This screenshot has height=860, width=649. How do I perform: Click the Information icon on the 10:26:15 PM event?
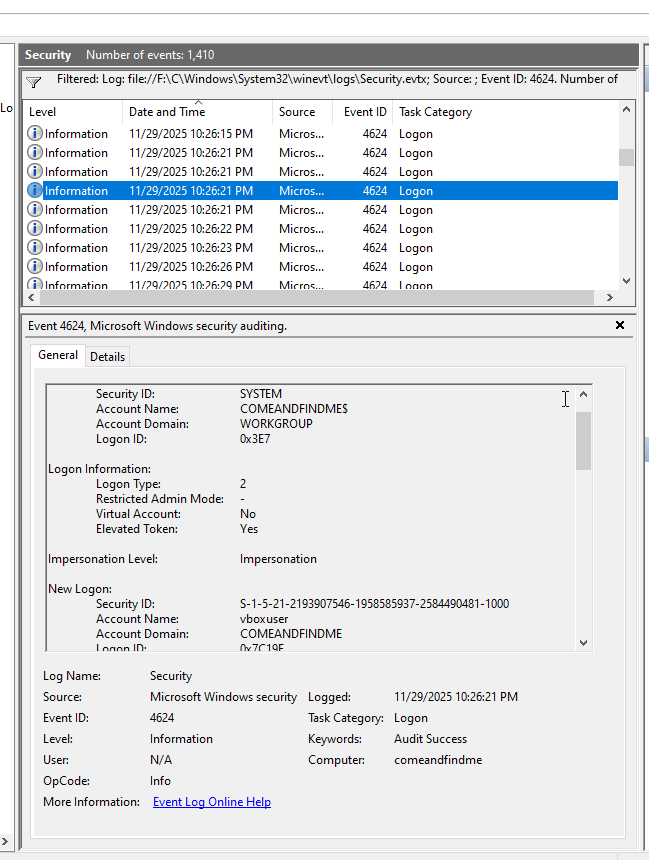click(x=35, y=134)
